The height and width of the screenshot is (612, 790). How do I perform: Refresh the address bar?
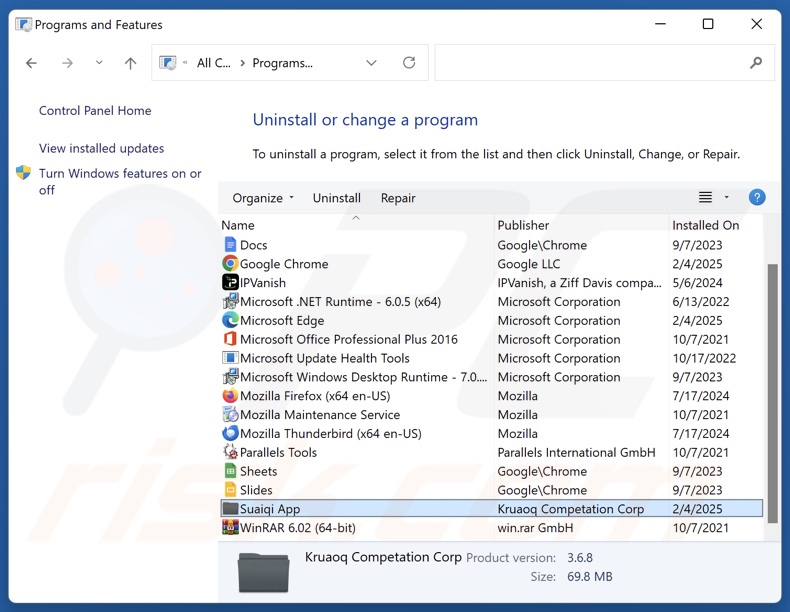click(x=409, y=62)
